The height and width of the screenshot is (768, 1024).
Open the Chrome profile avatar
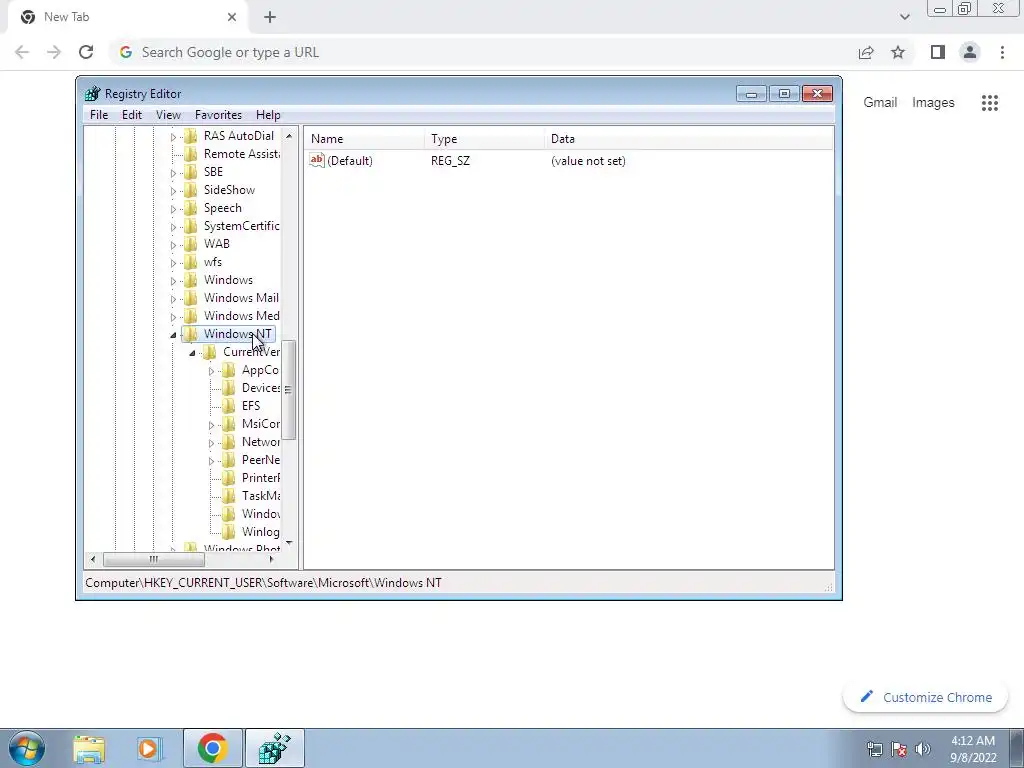pos(970,52)
